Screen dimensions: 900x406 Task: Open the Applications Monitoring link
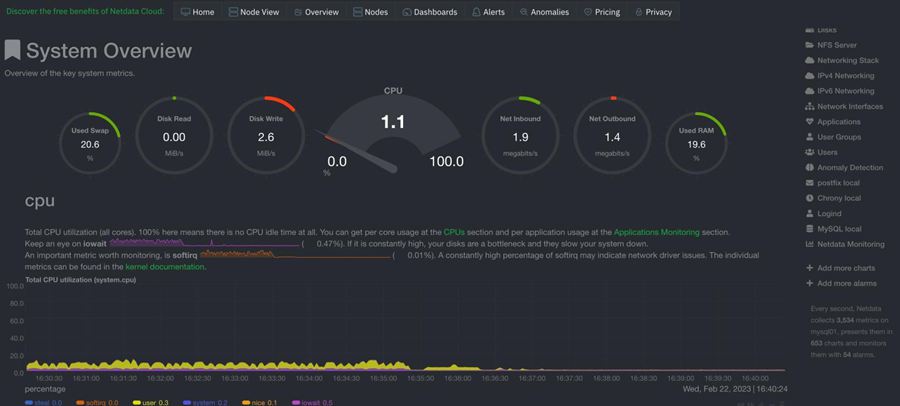point(656,232)
